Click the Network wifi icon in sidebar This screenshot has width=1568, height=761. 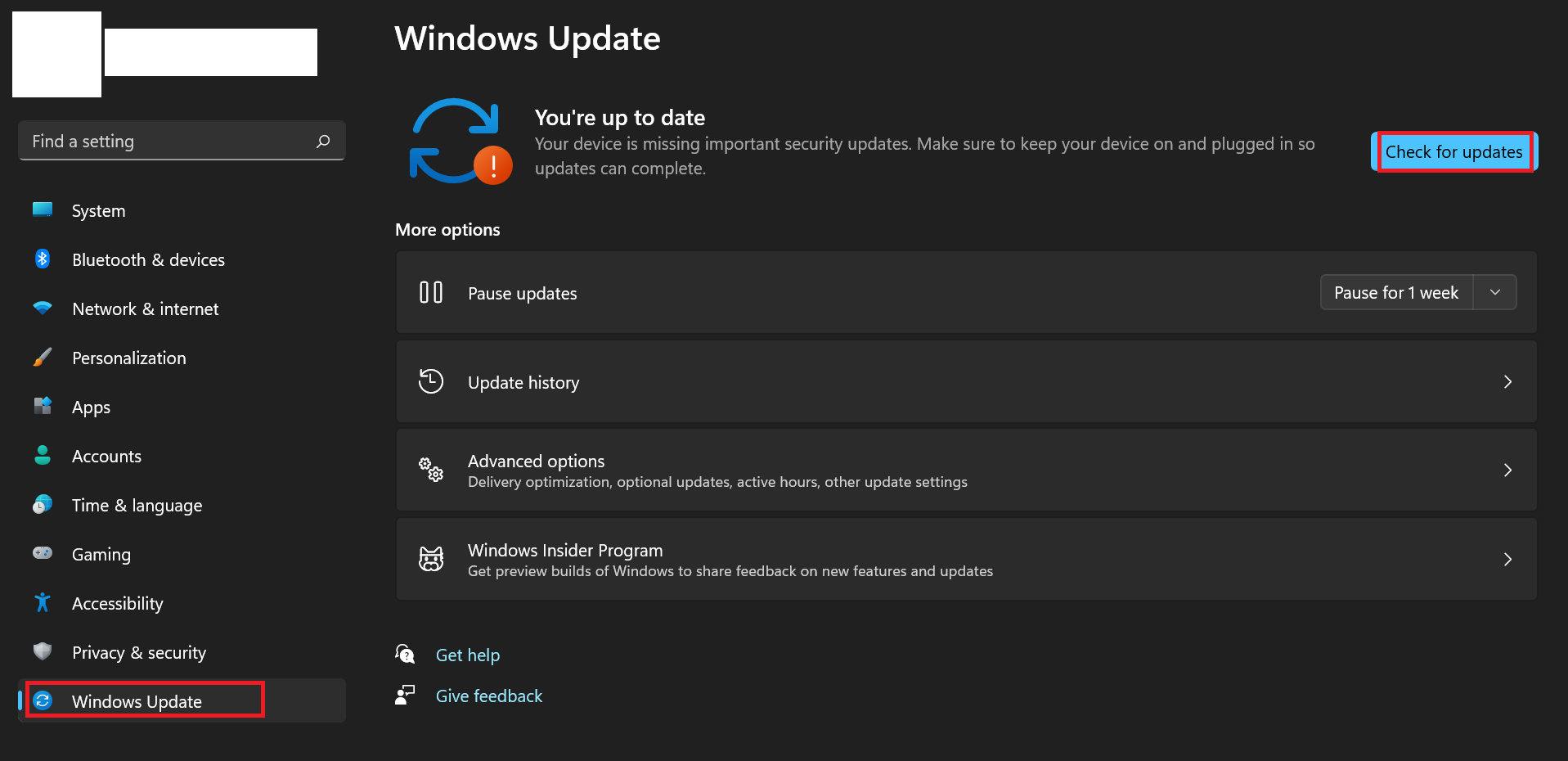pos(43,308)
